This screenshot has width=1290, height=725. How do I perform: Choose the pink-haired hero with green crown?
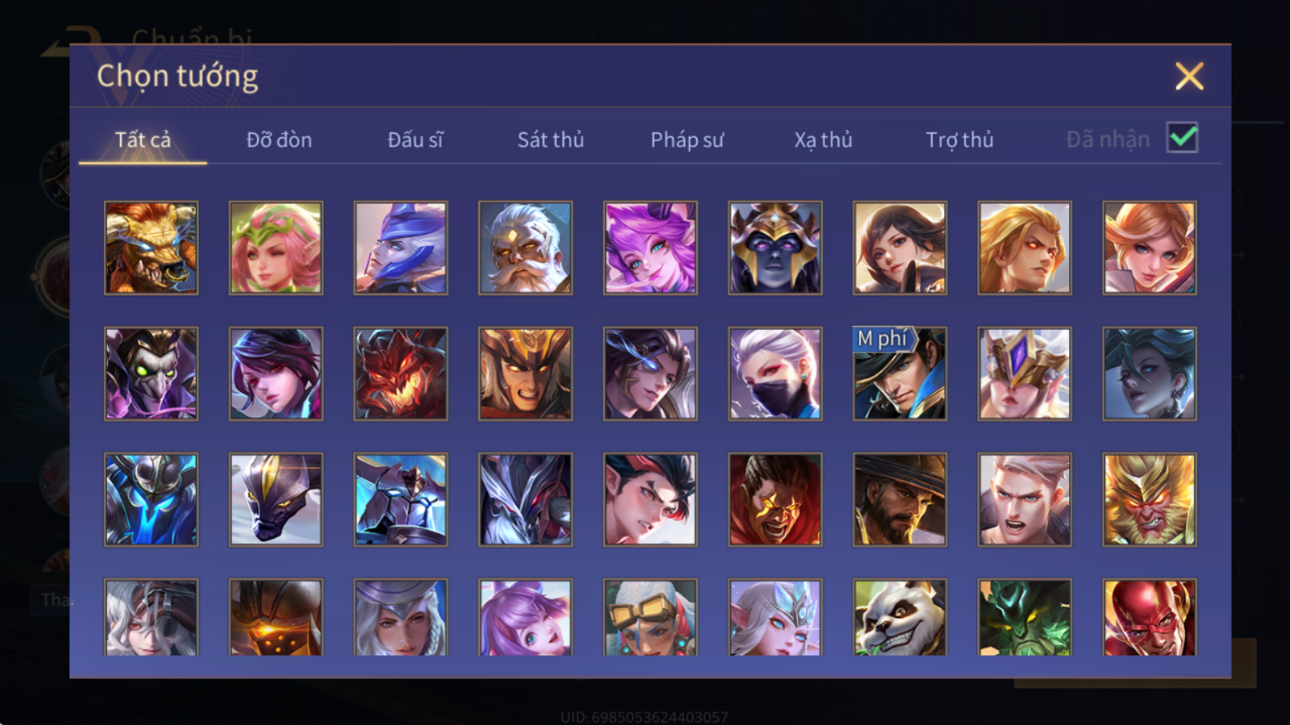(x=276, y=248)
